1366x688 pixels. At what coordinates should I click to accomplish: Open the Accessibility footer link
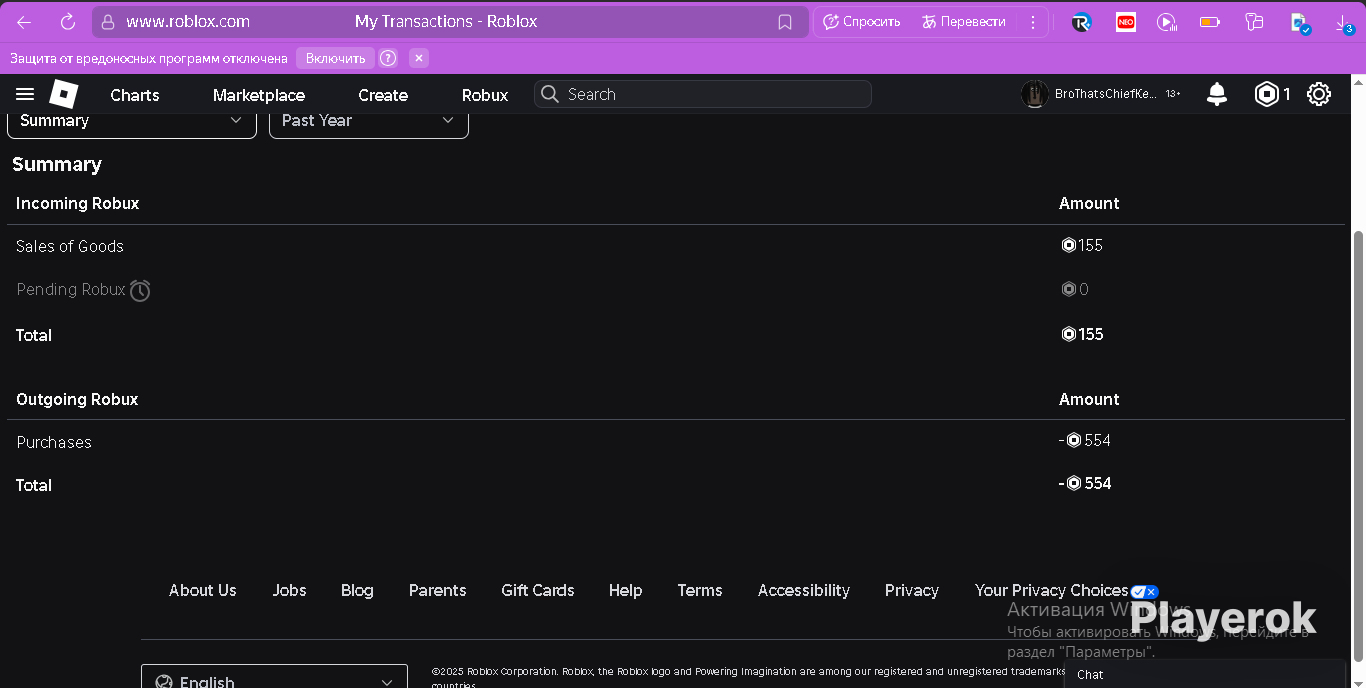click(804, 590)
